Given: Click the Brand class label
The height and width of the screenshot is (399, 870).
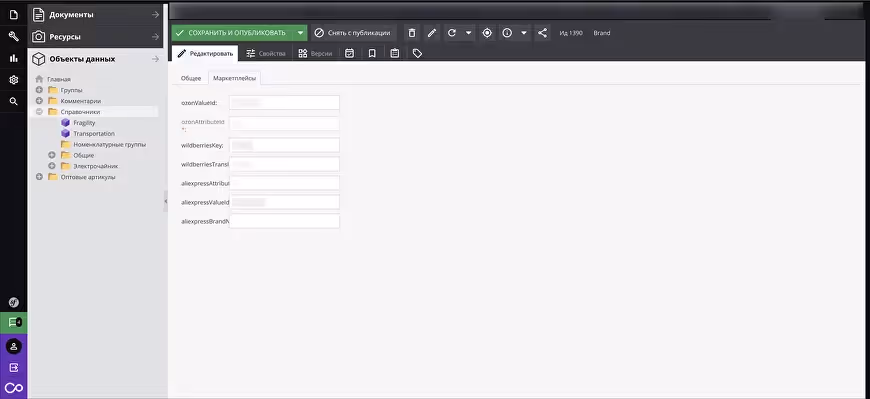Looking at the screenshot, I should (x=601, y=33).
